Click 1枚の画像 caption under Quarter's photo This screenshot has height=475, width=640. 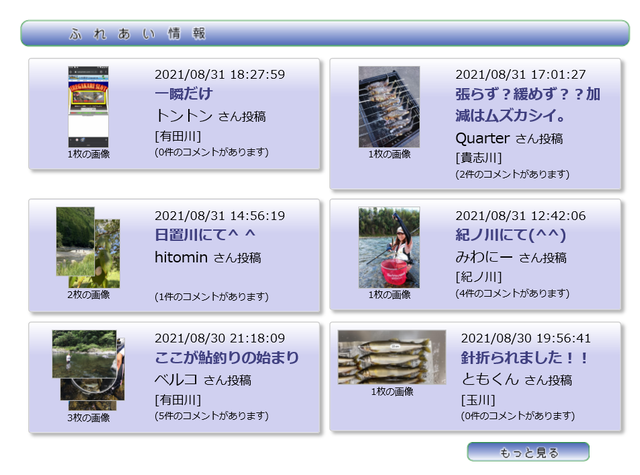click(x=389, y=154)
